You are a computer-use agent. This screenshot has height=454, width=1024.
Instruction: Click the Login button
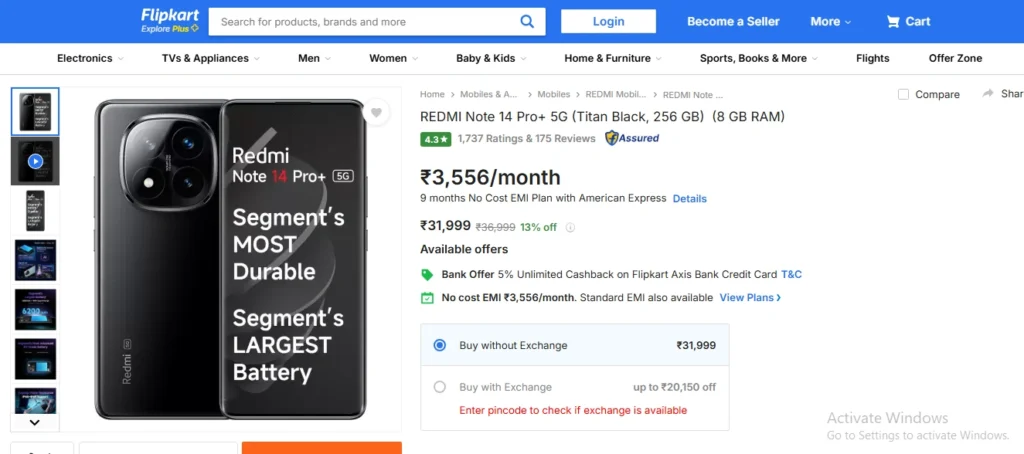tap(609, 22)
